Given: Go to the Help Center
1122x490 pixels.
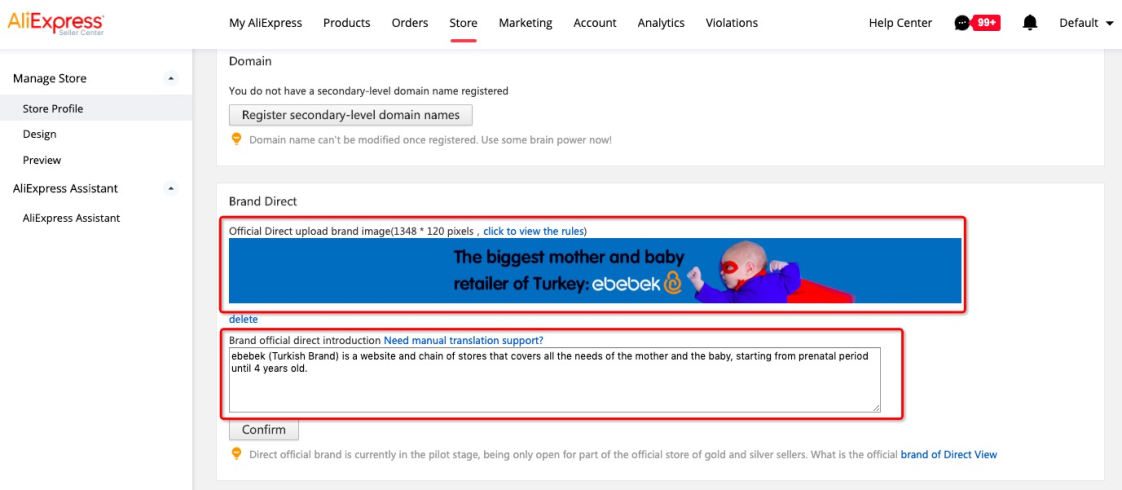Looking at the screenshot, I should (900, 23).
